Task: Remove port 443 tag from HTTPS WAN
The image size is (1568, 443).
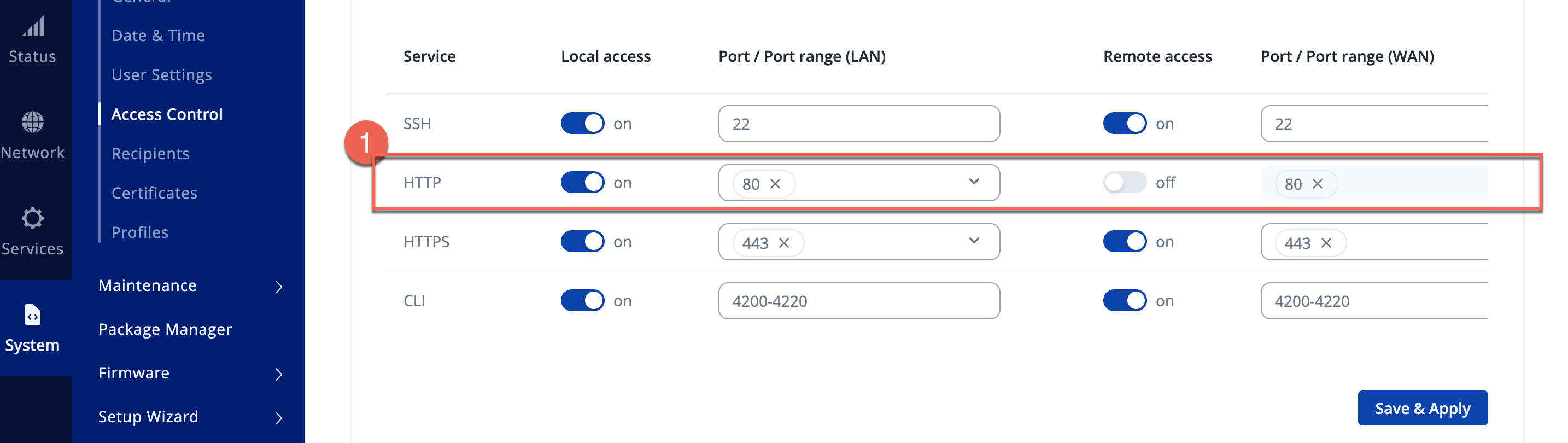Action: tap(1326, 243)
